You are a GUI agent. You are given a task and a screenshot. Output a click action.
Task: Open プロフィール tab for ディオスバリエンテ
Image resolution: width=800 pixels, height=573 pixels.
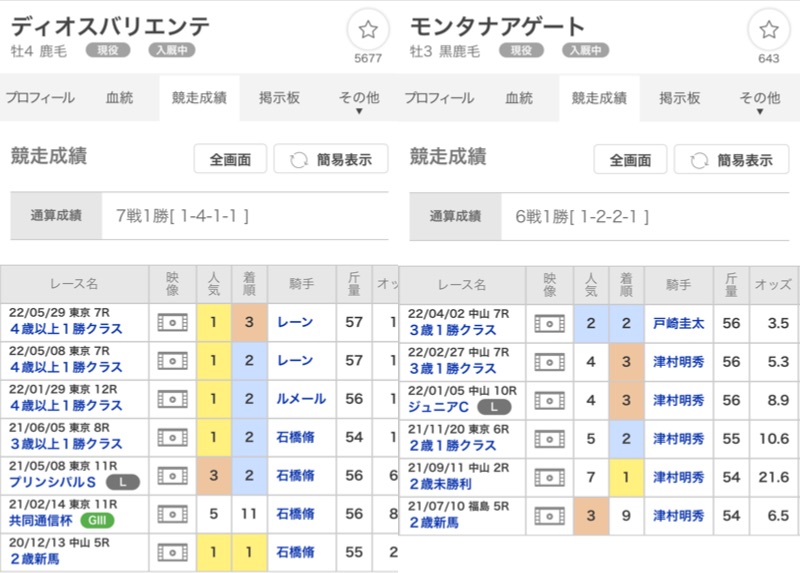[40, 98]
